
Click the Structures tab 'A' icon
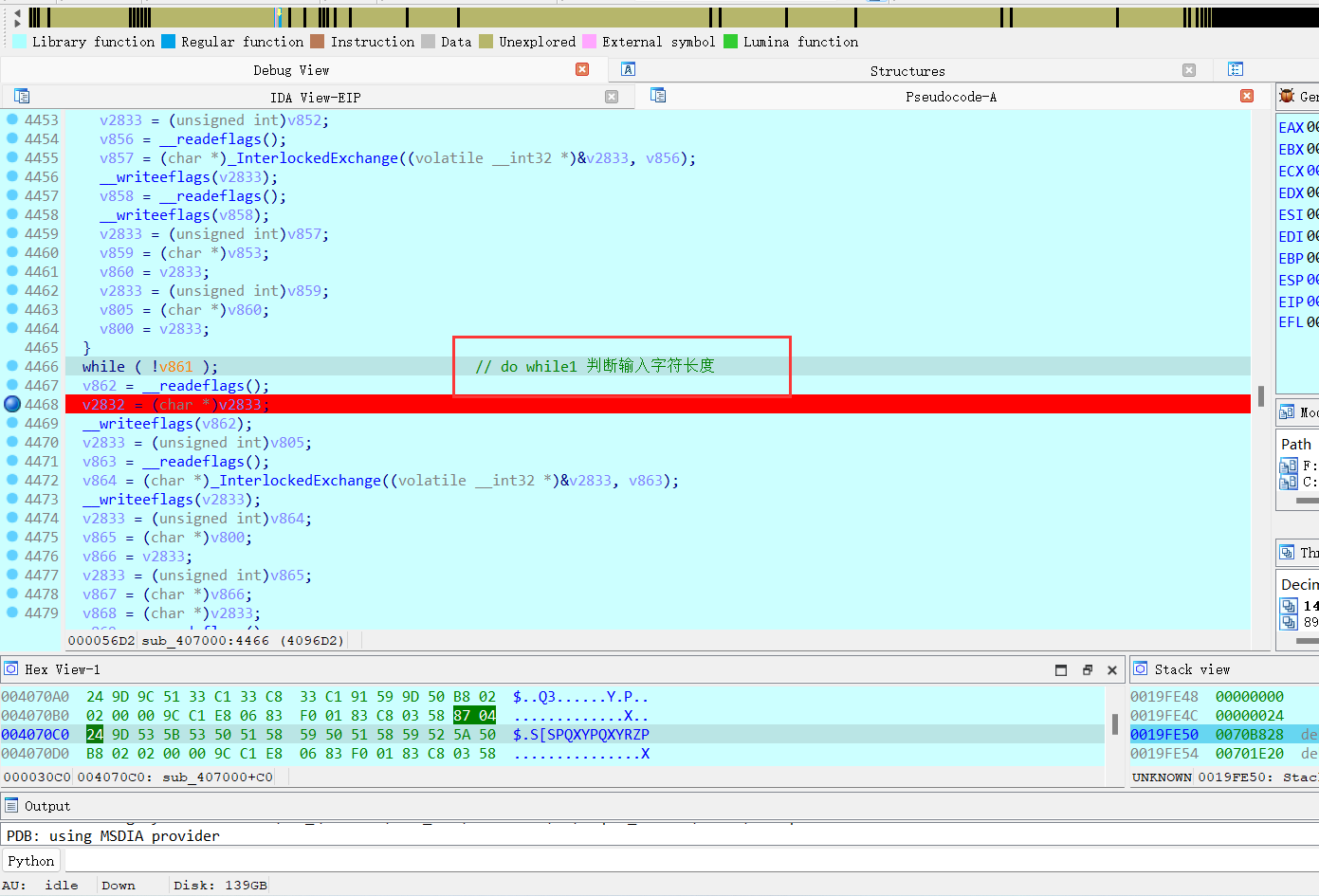(x=628, y=69)
